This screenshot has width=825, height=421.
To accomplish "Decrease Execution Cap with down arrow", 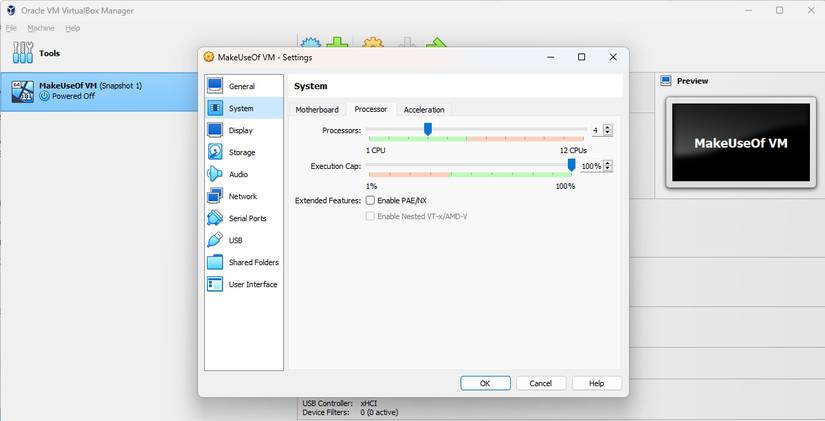I will (x=608, y=168).
